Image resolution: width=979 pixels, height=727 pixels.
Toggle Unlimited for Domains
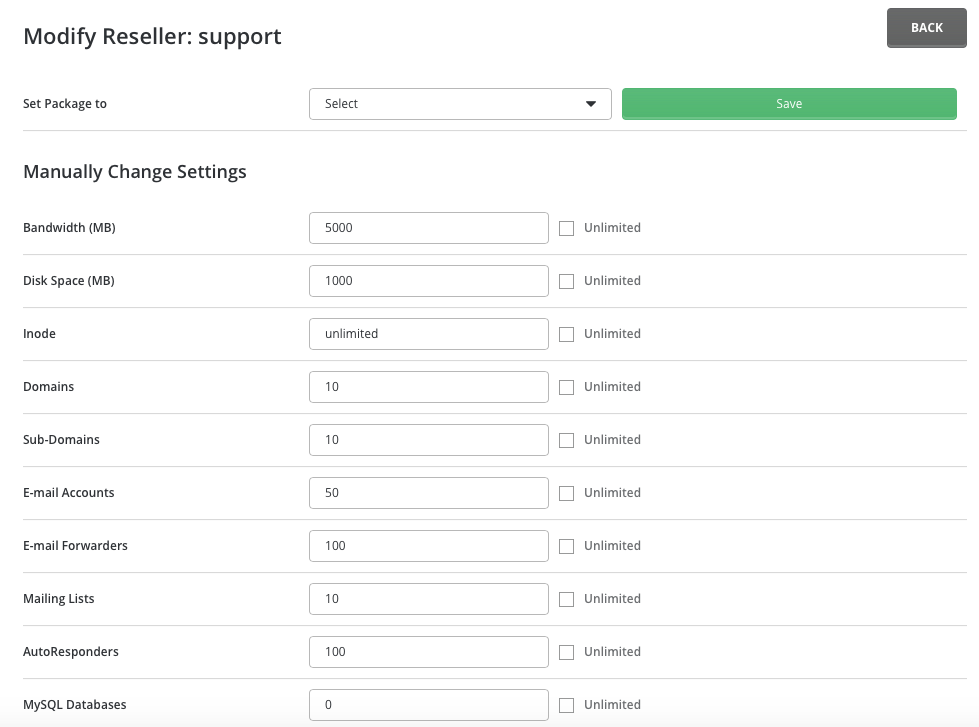coord(566,388)
